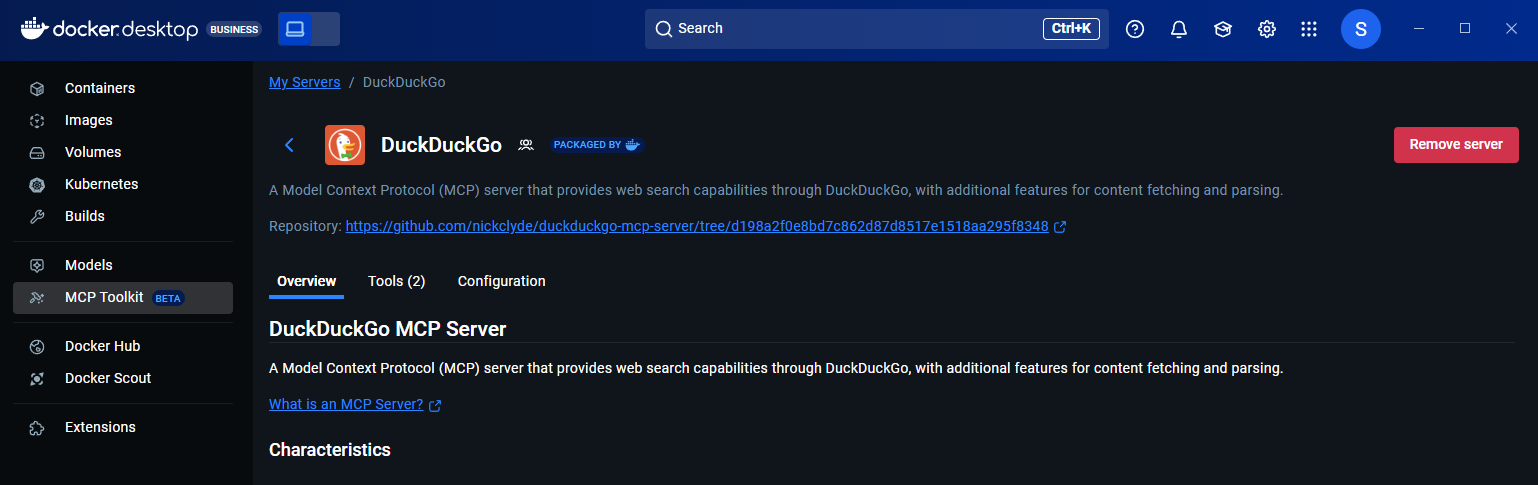1538x485 pixels.
Task: Go back using the left chevron arrow
Action: pos(290,145)
